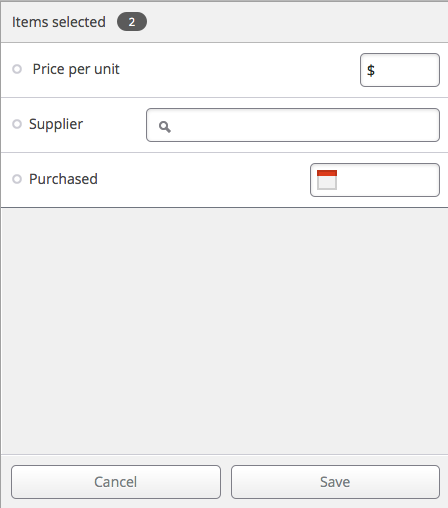448x508 pixels.
Task: Click the dollar sign in price field
Action: pos(371,70)
